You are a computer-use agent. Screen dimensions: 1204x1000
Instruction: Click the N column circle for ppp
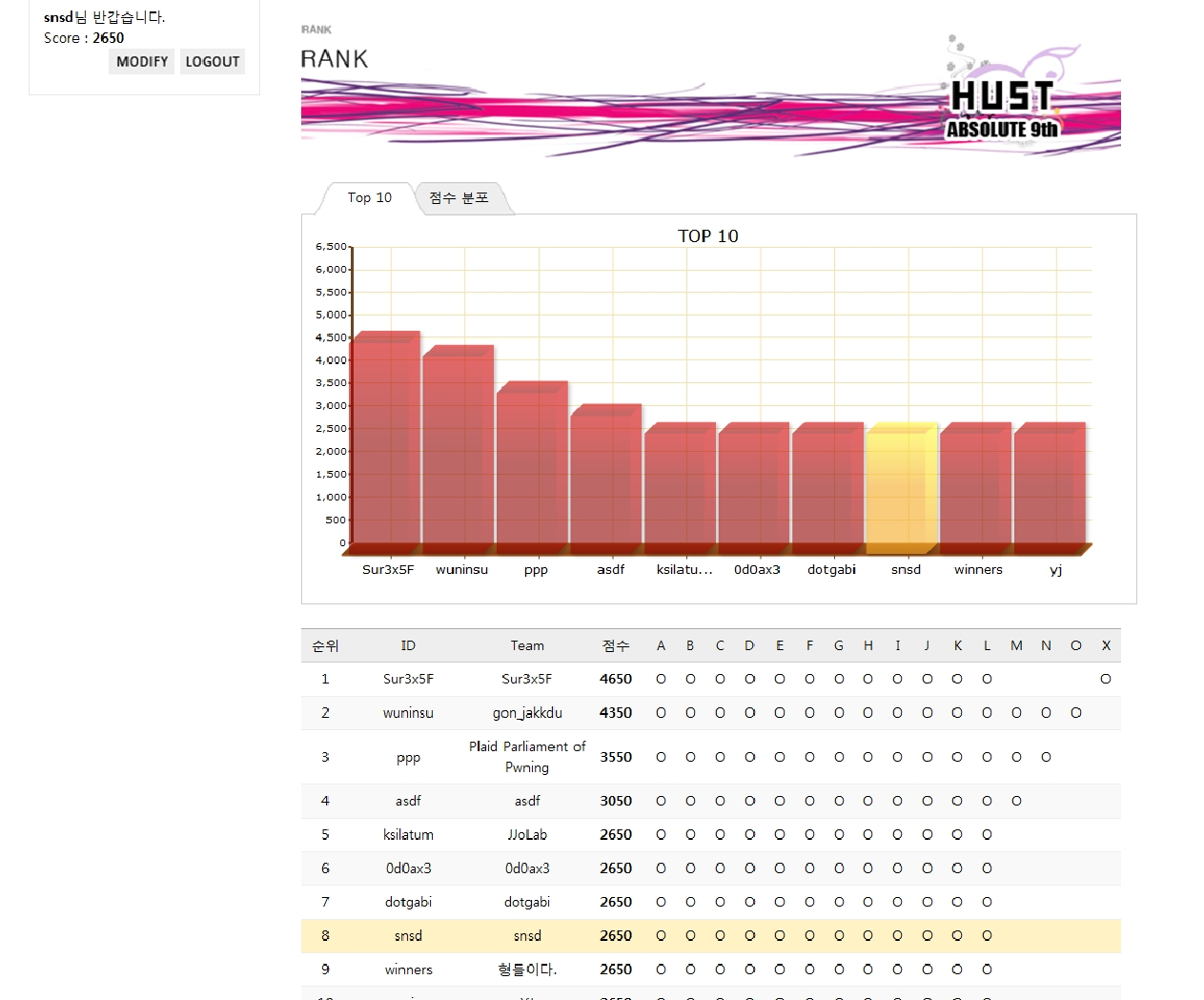tap(1046, 758)
